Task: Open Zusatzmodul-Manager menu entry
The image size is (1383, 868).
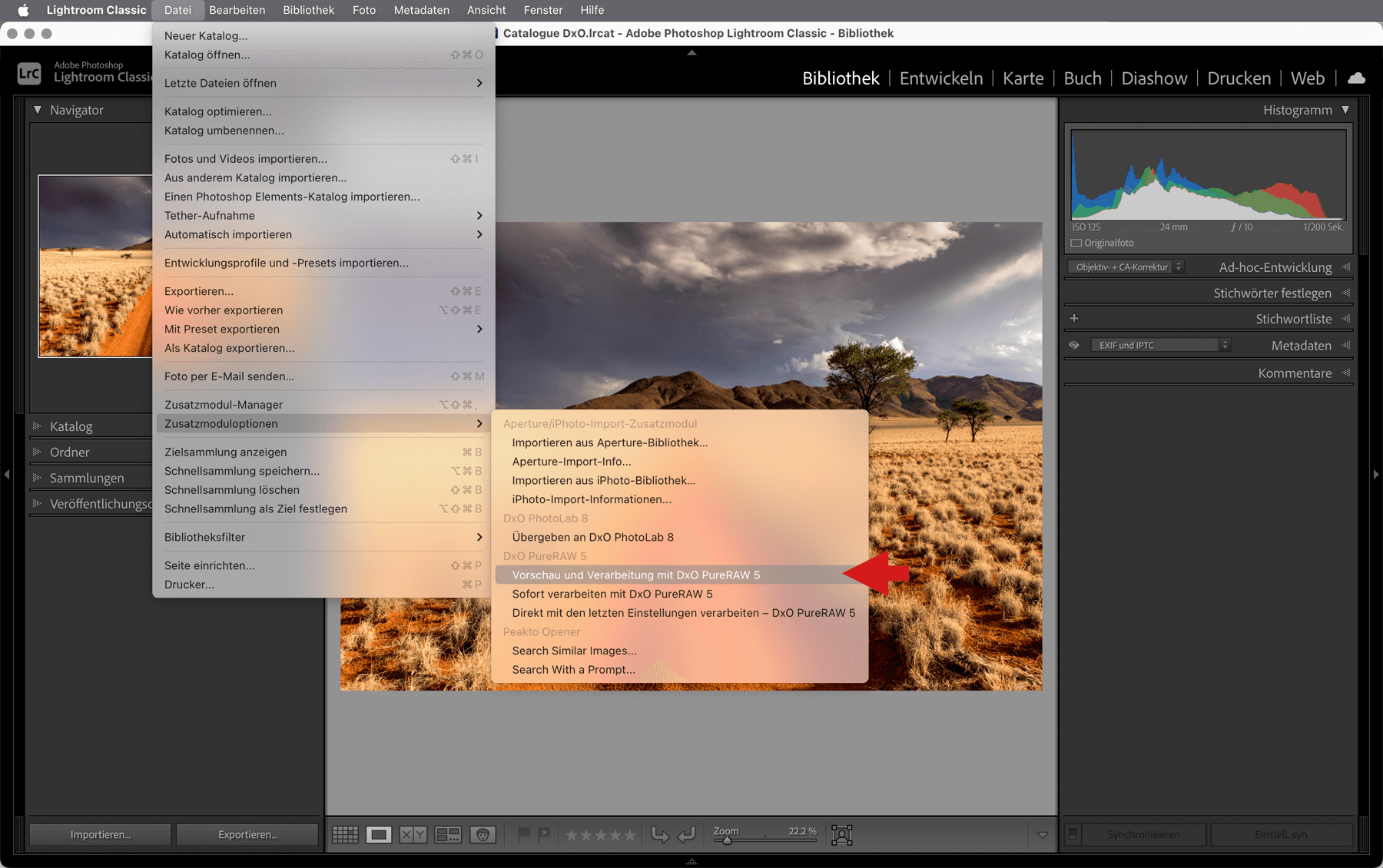Action: click(323, 404)
